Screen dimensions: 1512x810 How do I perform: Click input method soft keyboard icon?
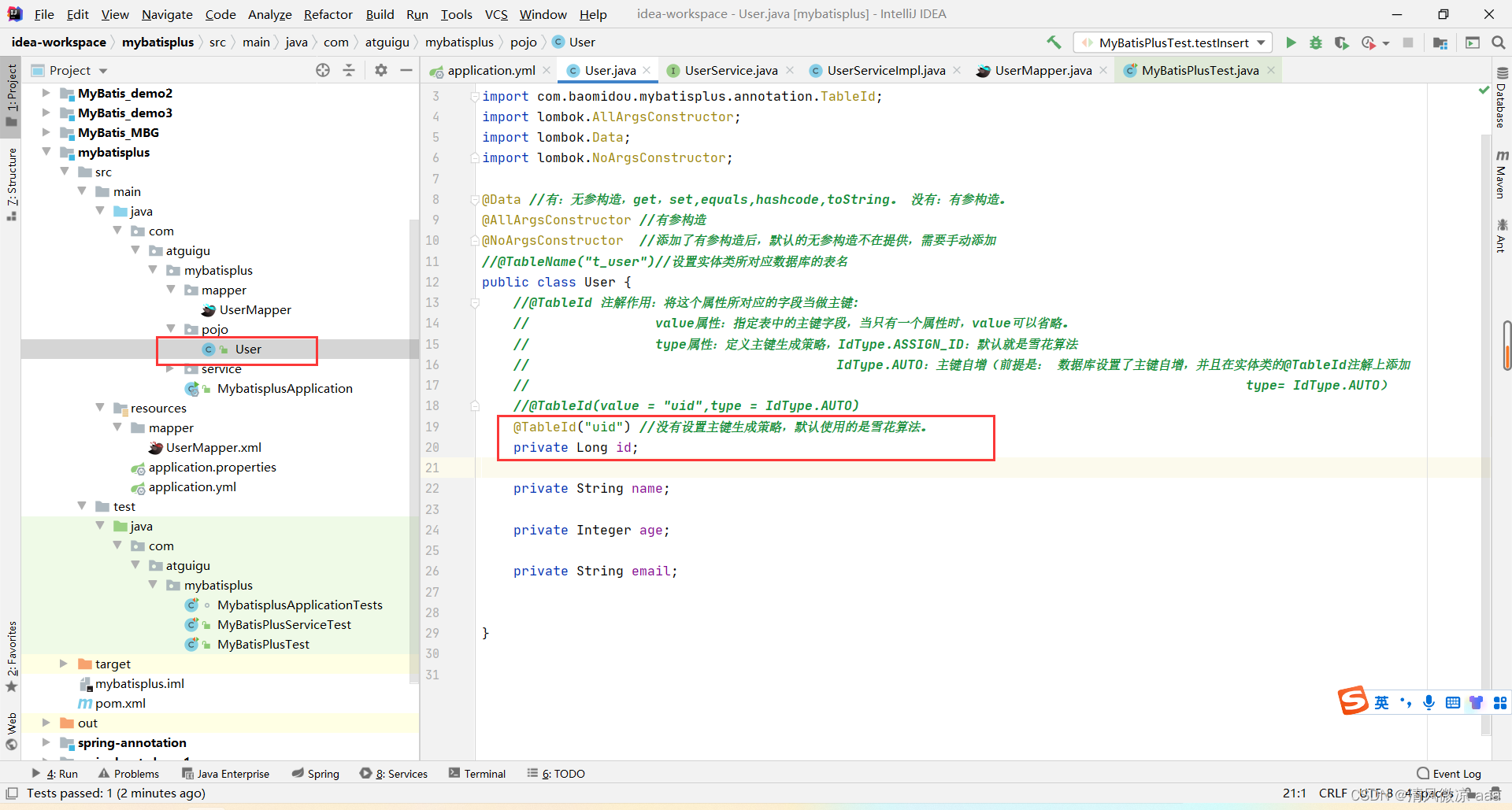click(1453, 702)
